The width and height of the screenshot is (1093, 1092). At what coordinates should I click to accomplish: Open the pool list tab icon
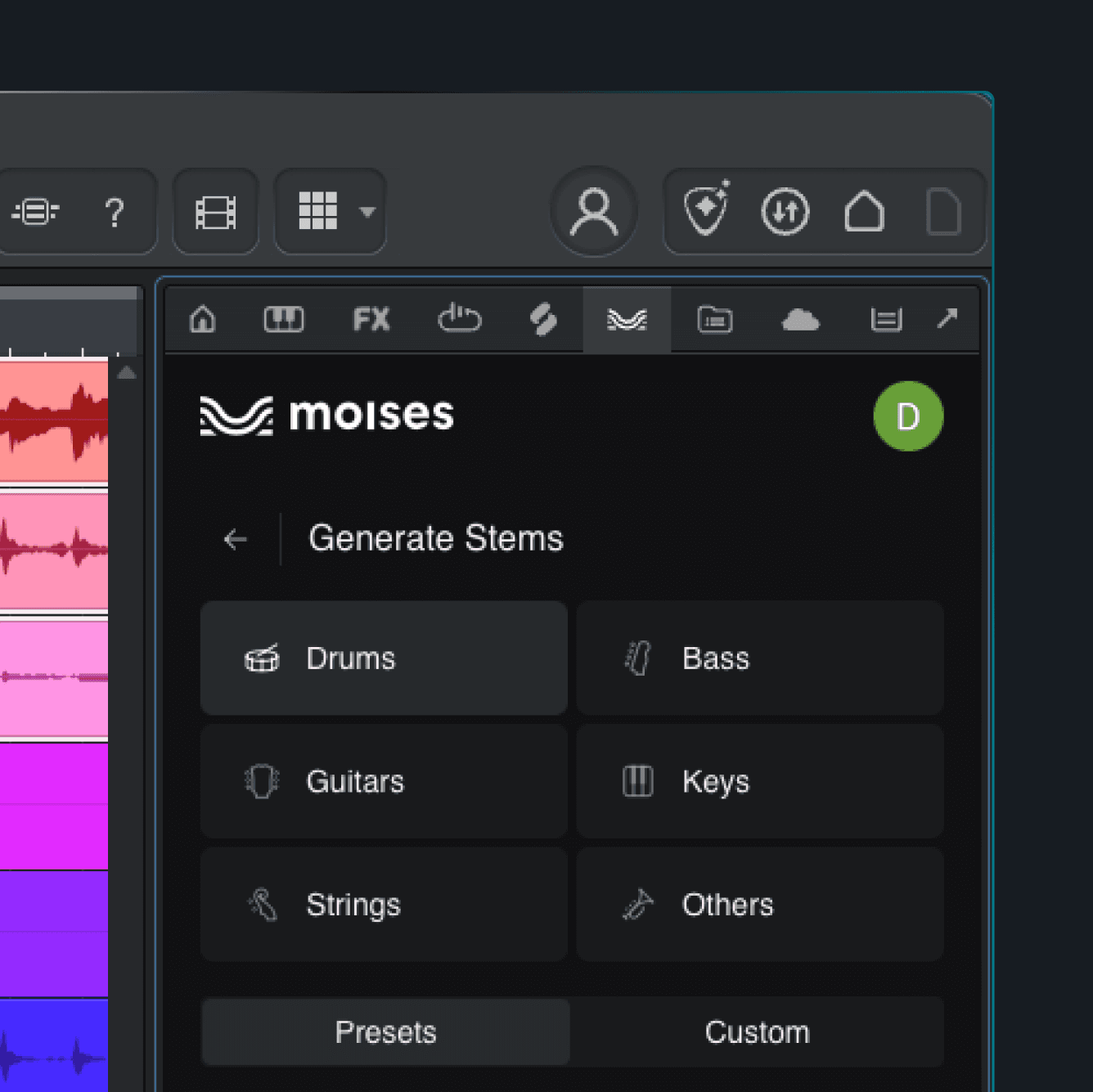(886, 319)
